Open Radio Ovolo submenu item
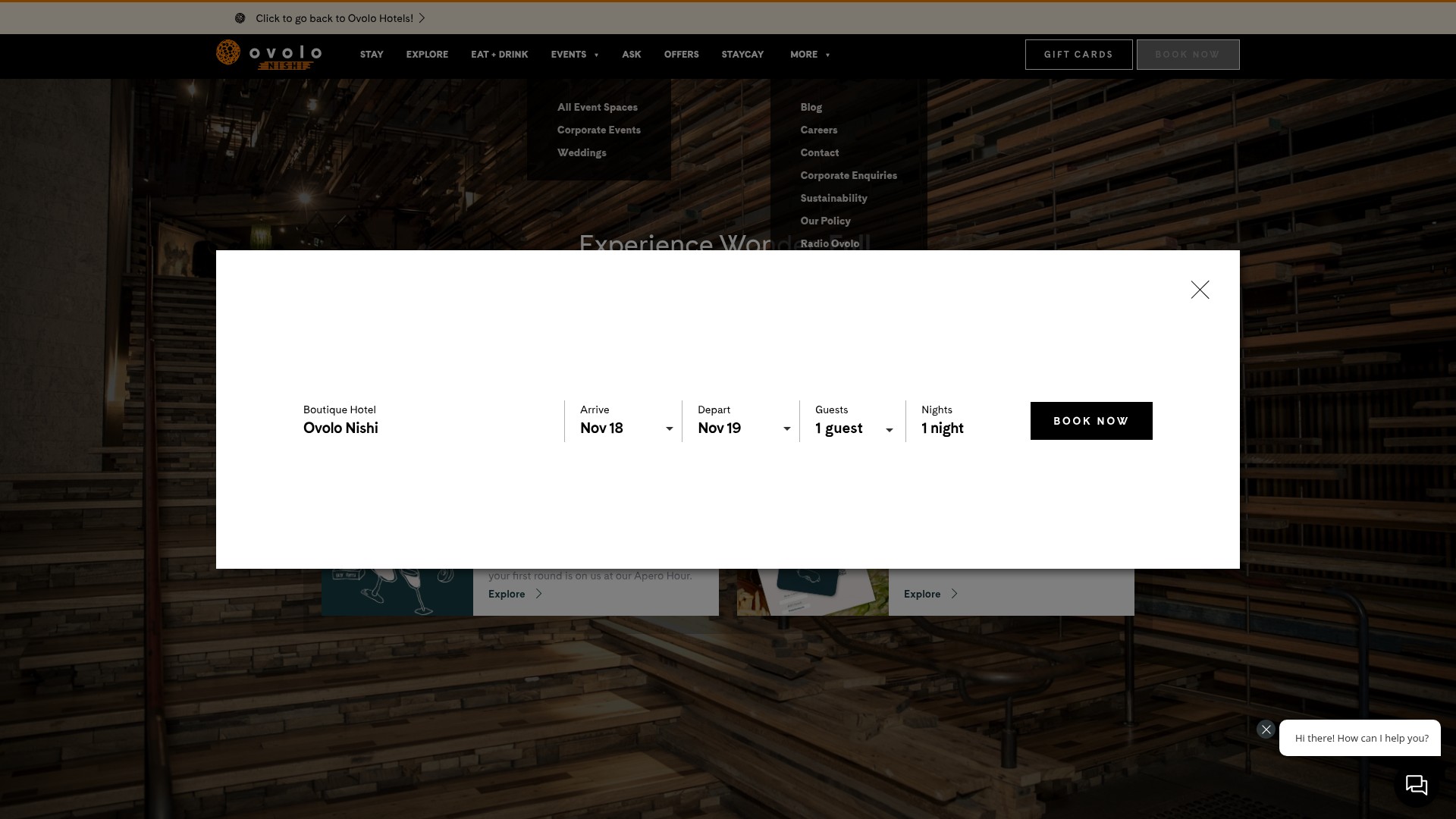This screenshot has height=819, width=1456. pyautogui.click(x=830, y=243)
